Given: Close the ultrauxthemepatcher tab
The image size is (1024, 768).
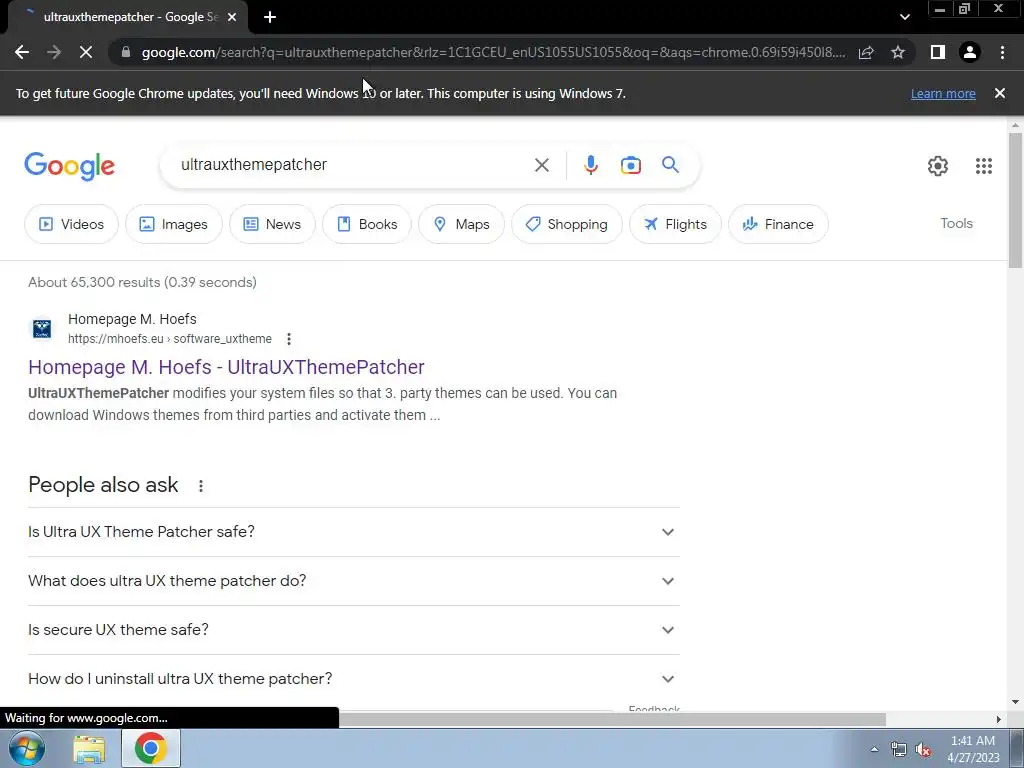Looking at the screenshot, I should [x=232, y=18].
